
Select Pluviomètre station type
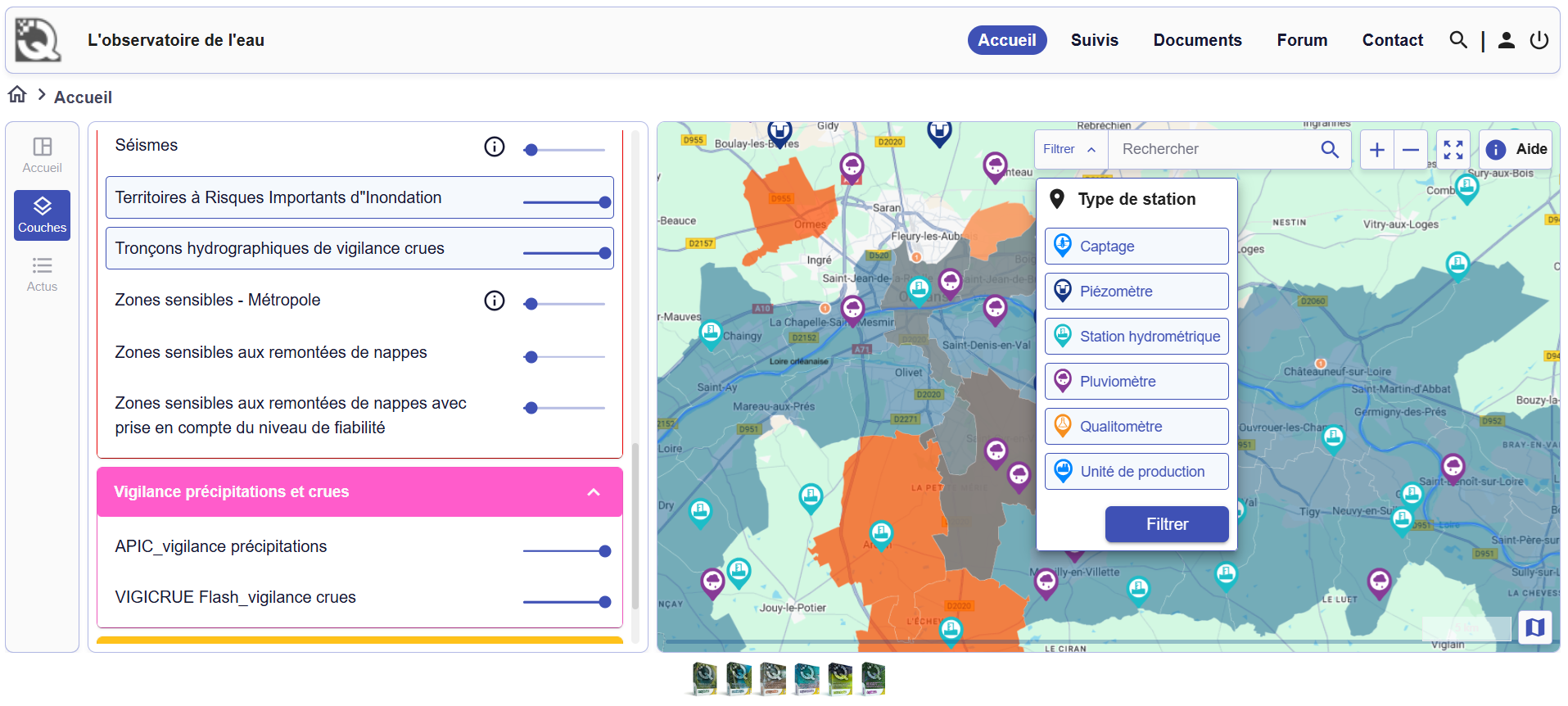click(1136, 382)
